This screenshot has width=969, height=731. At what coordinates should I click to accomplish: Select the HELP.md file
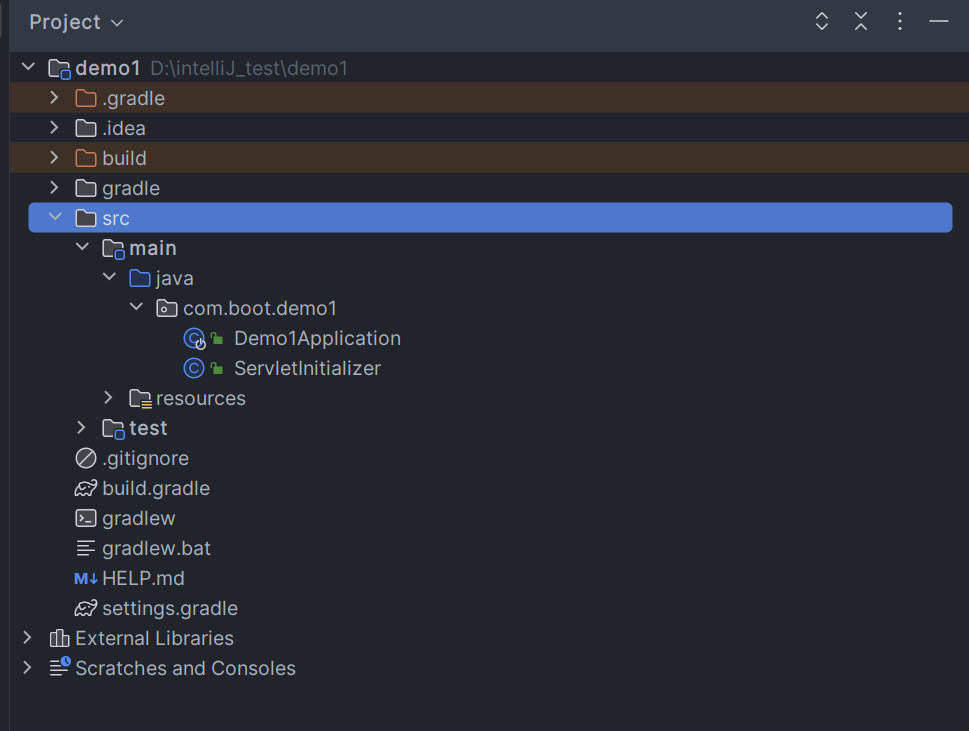143,578
